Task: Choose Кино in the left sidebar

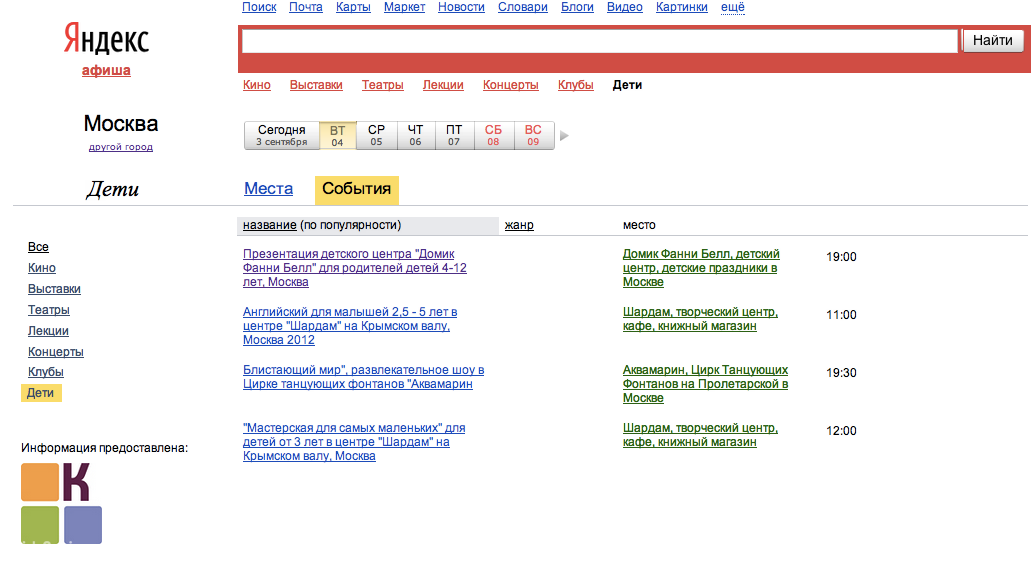Action: coord(41,268)
